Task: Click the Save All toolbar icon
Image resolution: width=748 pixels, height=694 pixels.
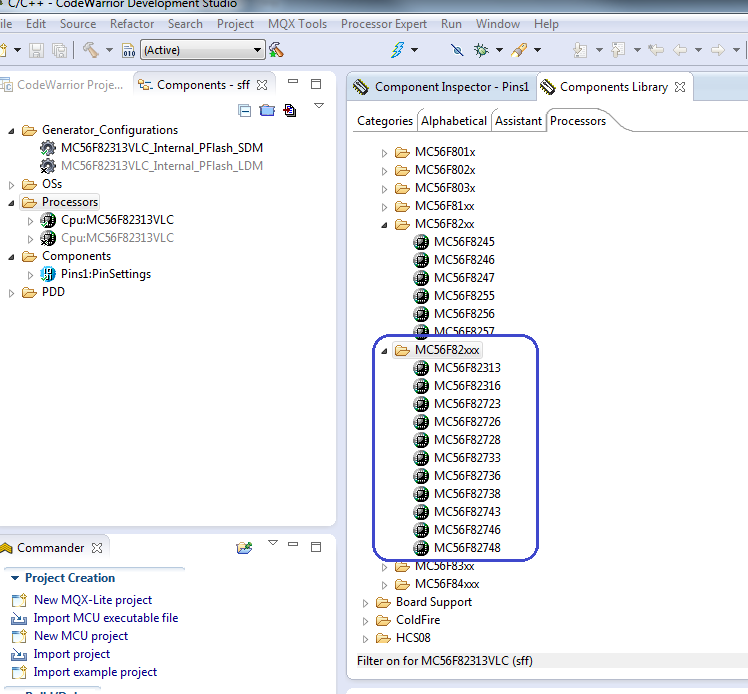Action: 60,50
